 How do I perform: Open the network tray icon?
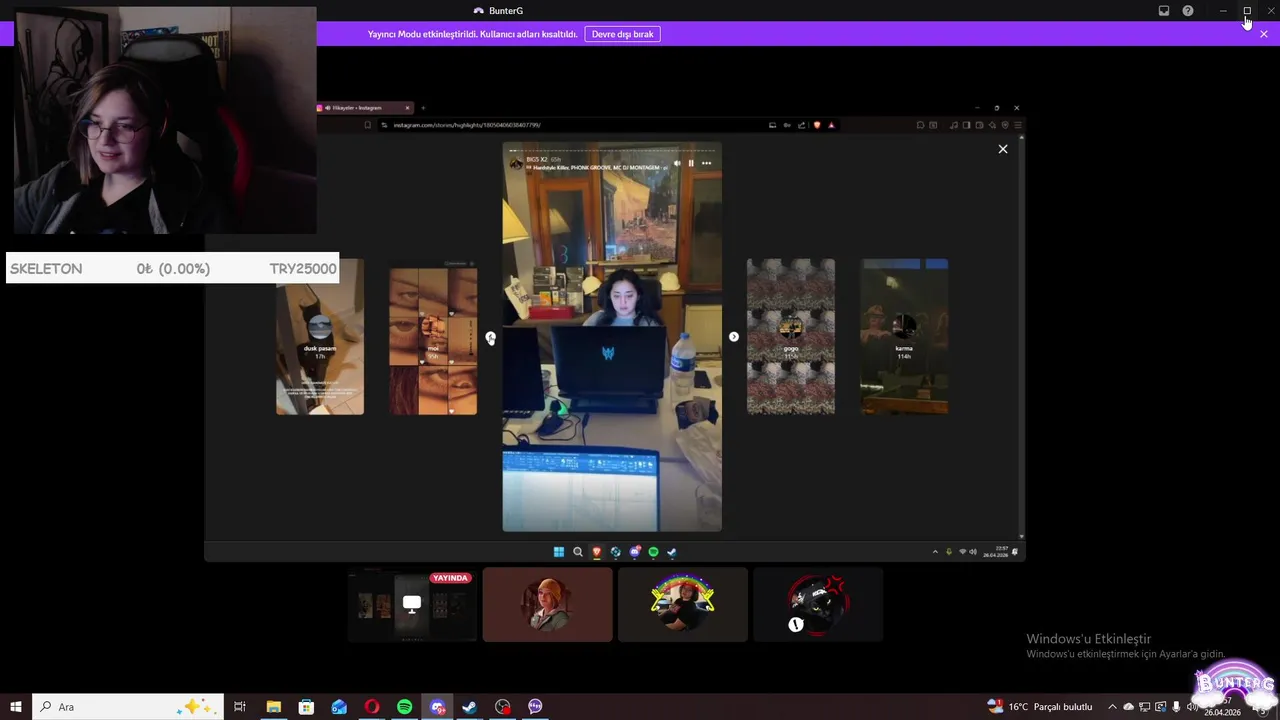click(x=1144, y=707)
